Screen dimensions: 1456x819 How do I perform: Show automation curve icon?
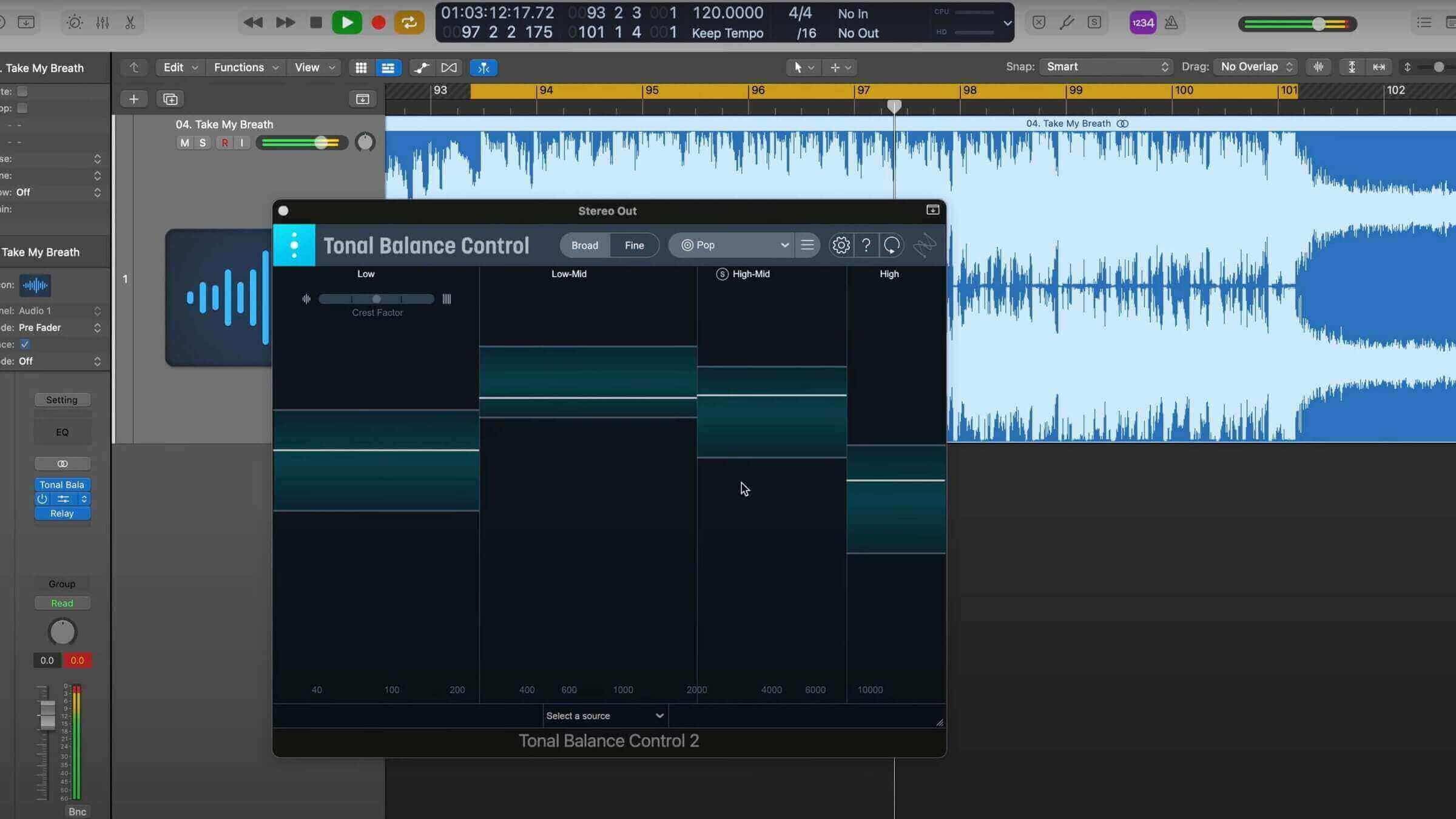point(421,67)
